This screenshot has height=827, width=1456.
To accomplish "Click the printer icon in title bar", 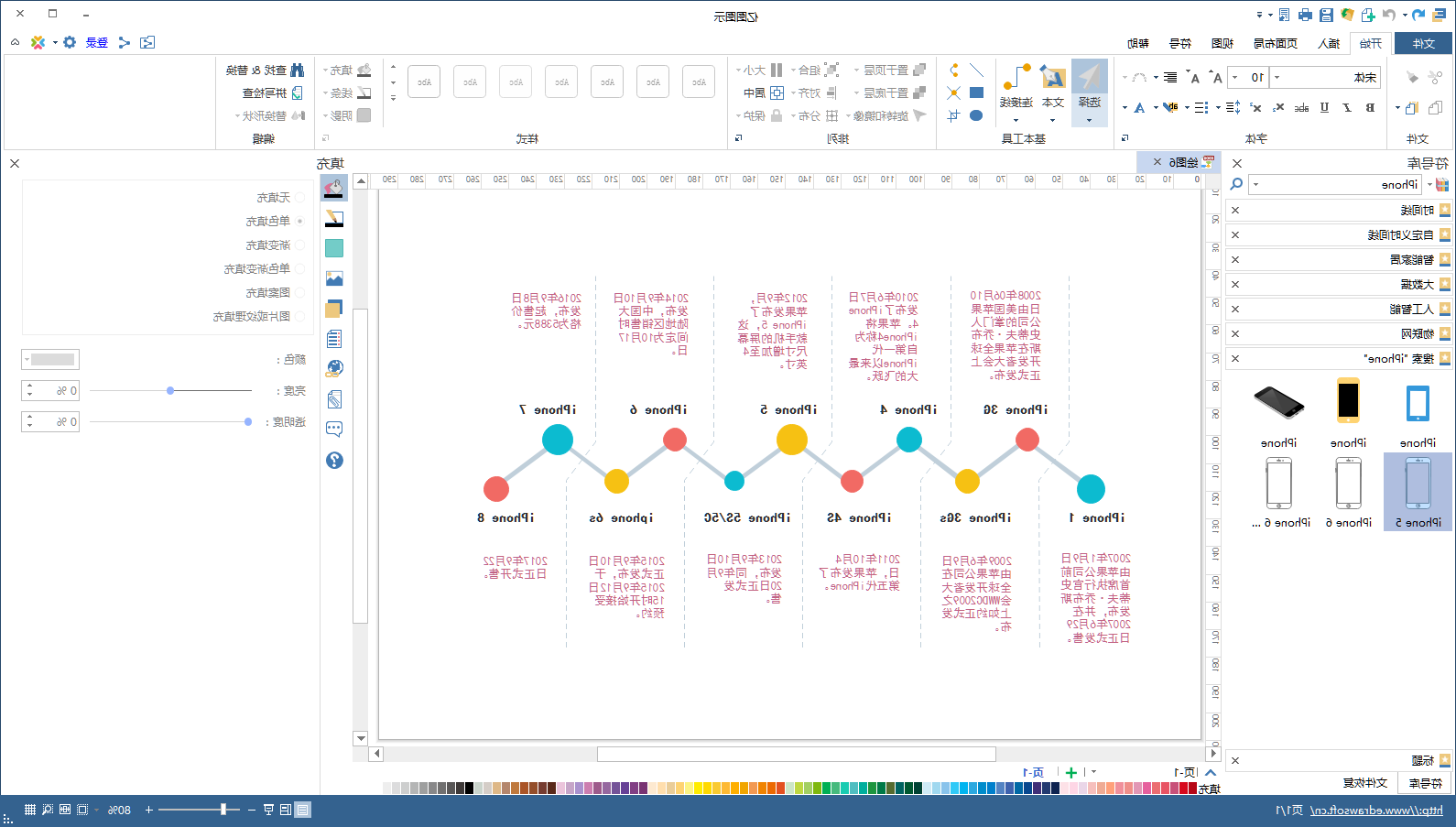I will pos(1305,15).
